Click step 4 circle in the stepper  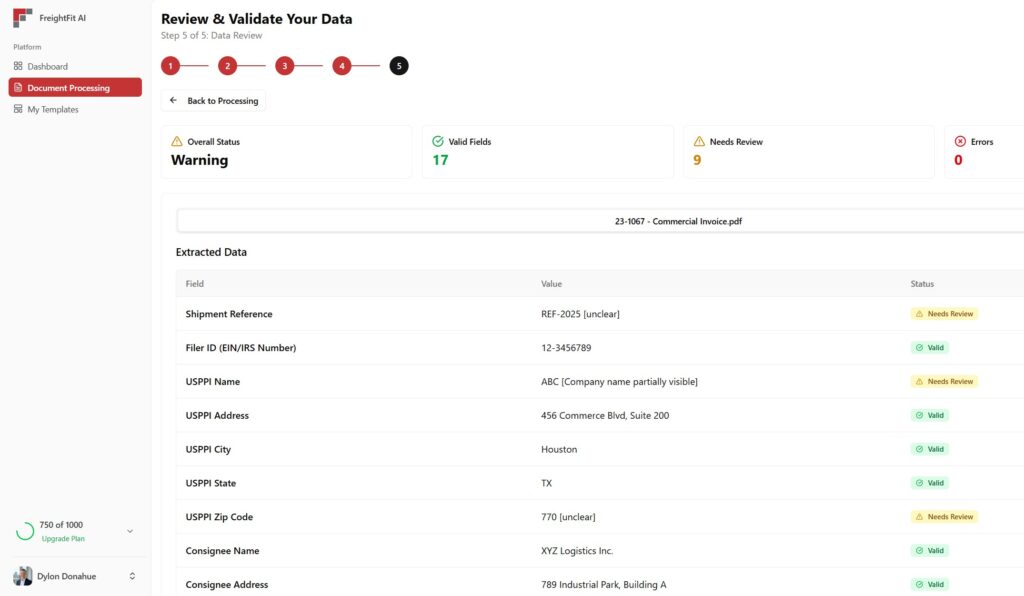click(342, 66)
